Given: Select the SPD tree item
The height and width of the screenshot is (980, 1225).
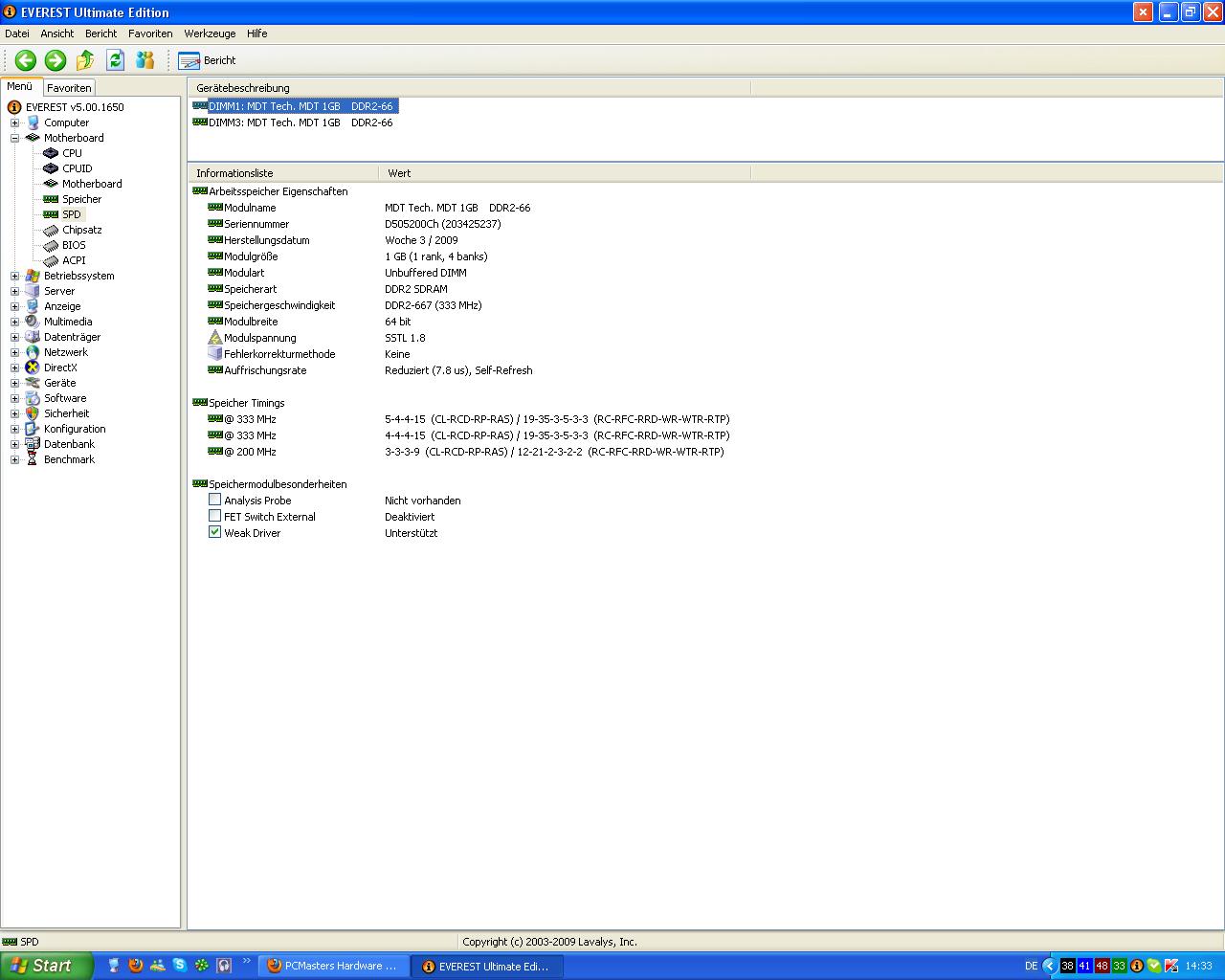Looking at the screenshot, I should click(x=72, y=214).
